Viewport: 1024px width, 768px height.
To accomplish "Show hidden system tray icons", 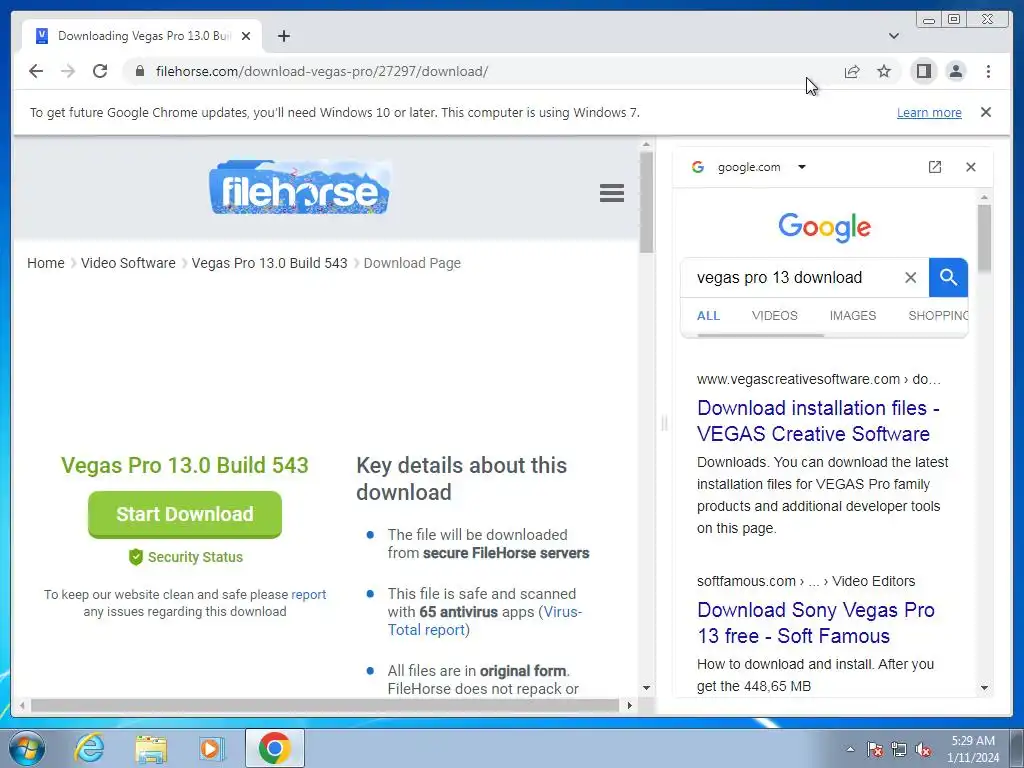I will tap(850, 749).
